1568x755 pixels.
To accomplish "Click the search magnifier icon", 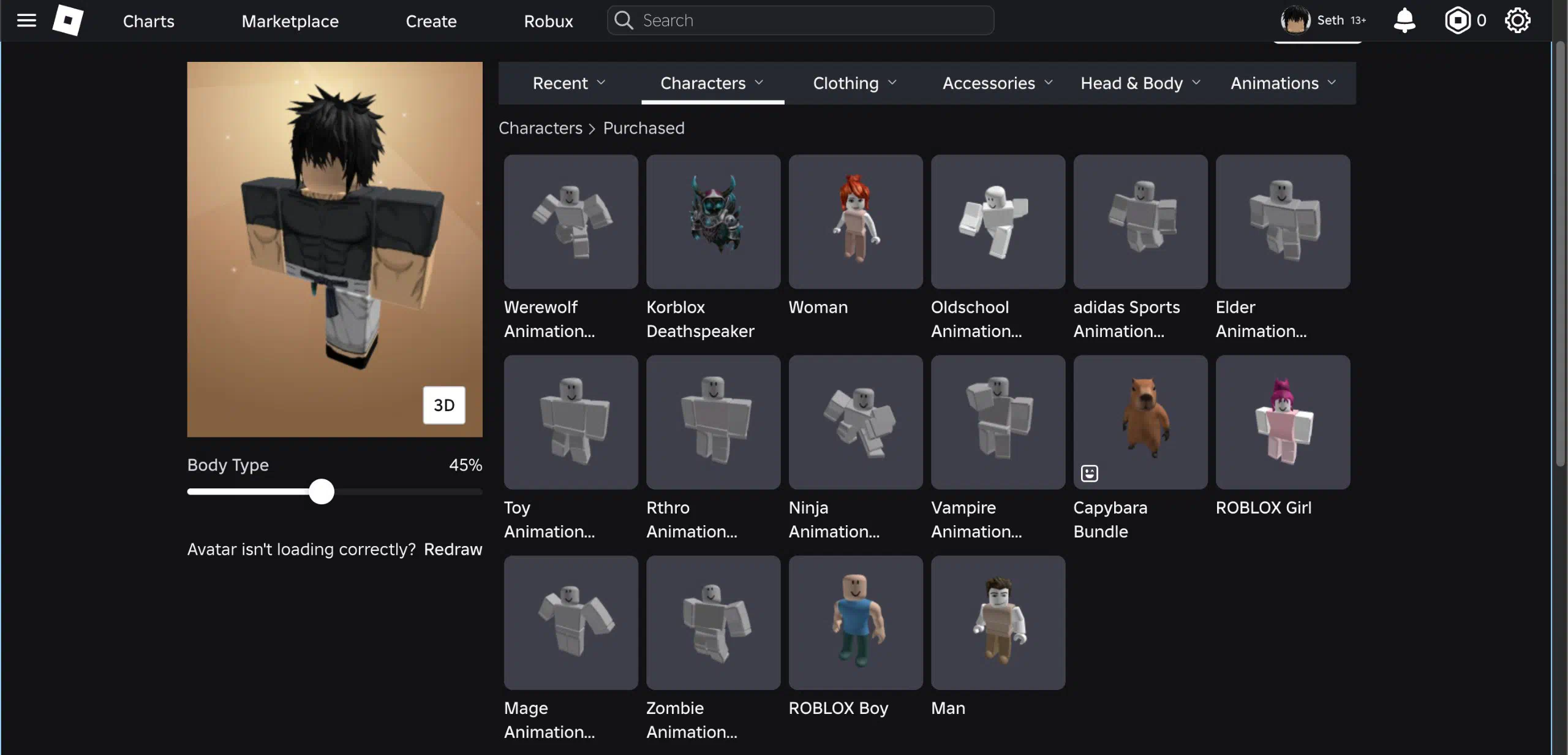I will coord(624,20).
